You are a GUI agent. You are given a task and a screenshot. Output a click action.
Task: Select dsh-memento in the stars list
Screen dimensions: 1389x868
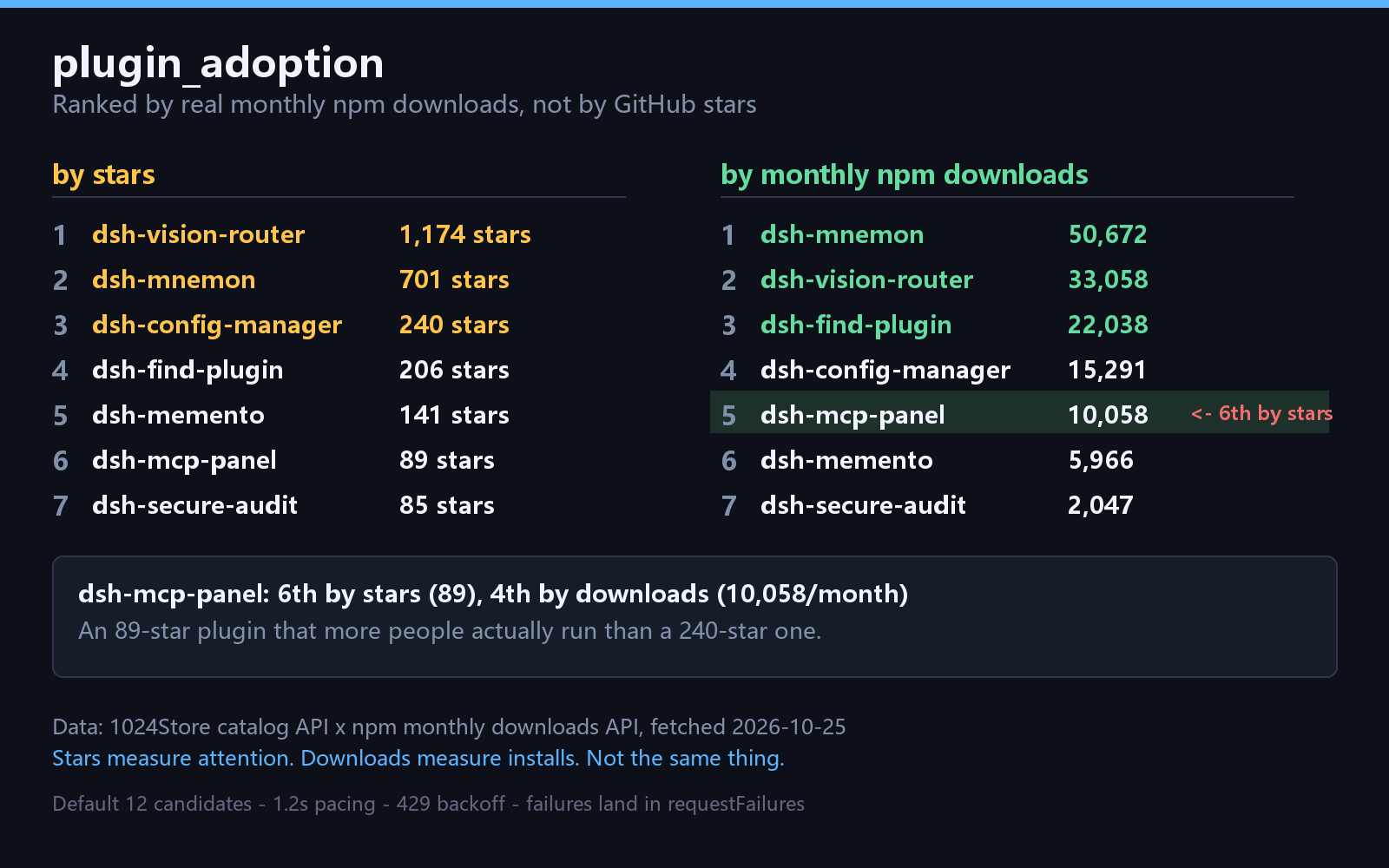(178, 415)
